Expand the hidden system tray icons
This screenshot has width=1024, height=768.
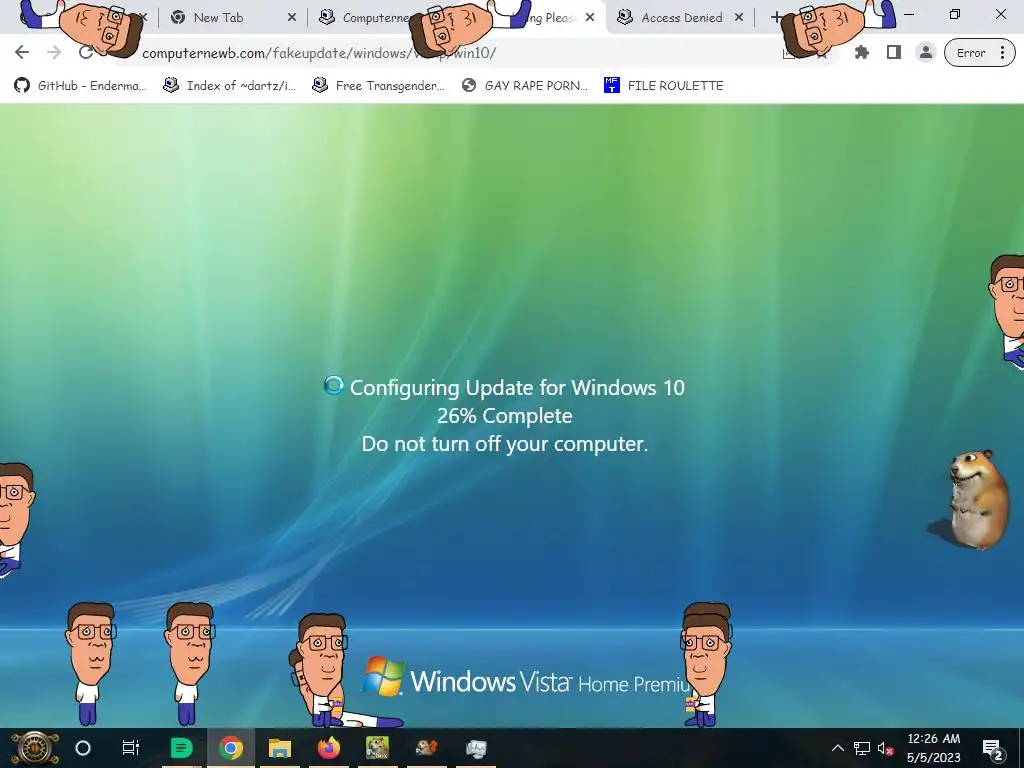(x=837, y=748)
